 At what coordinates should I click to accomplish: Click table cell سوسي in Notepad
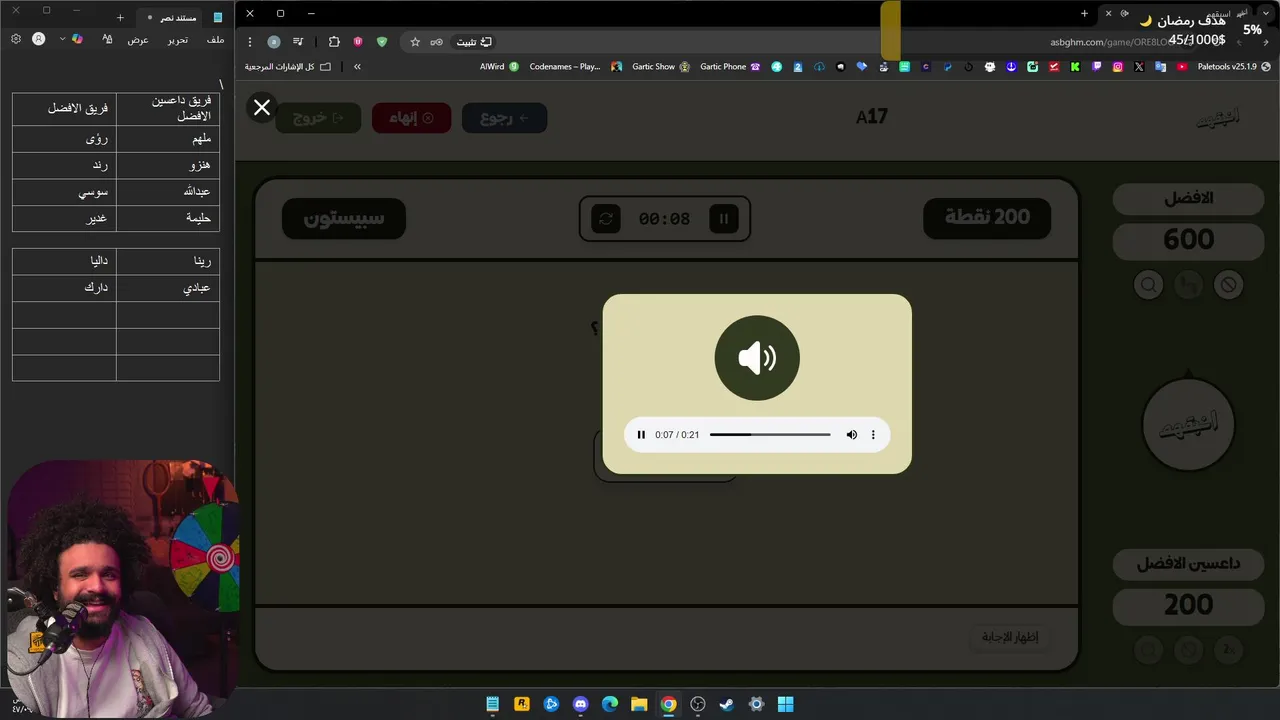[x=64, y=192]
